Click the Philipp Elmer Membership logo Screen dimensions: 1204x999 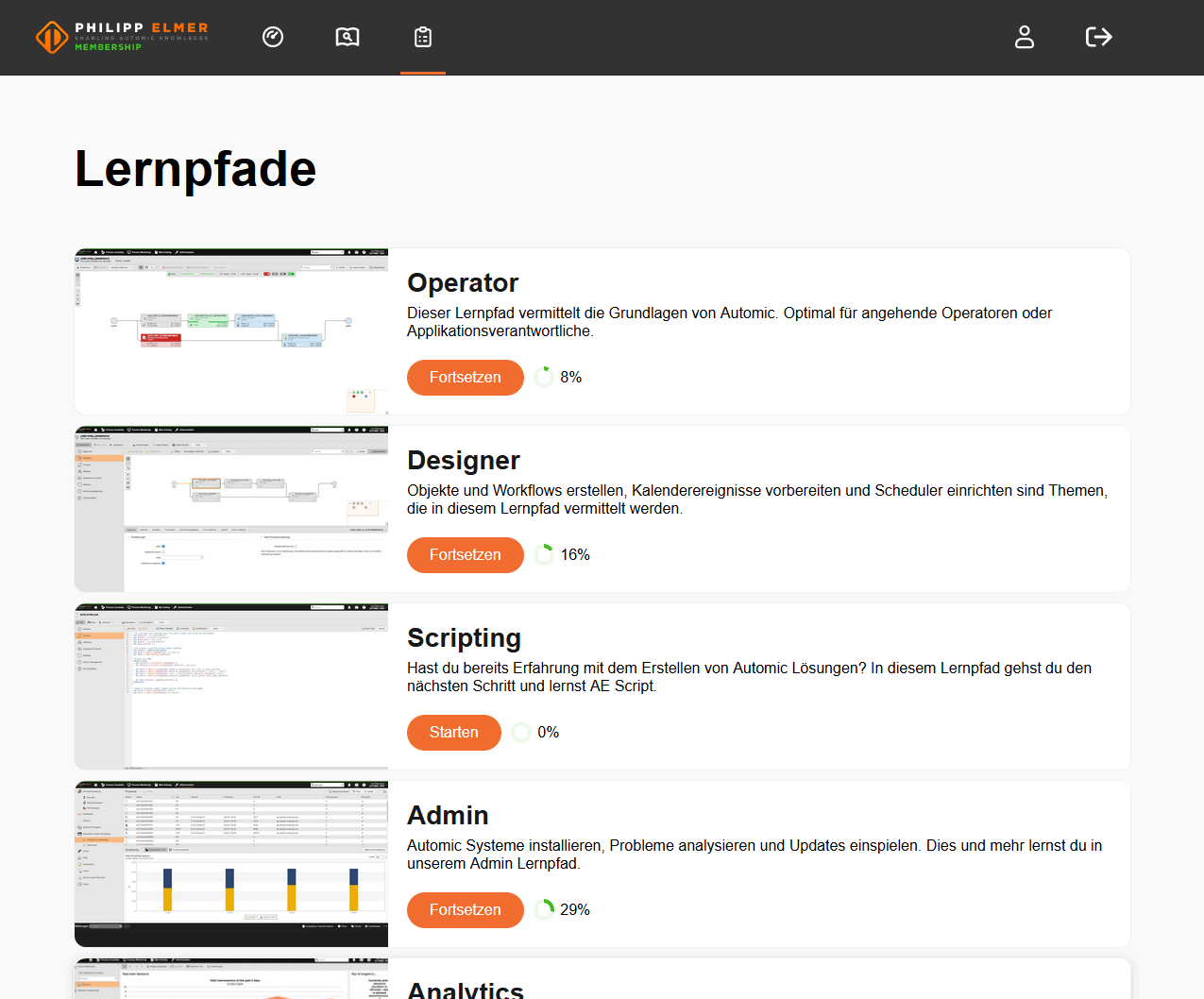[121, 38]
